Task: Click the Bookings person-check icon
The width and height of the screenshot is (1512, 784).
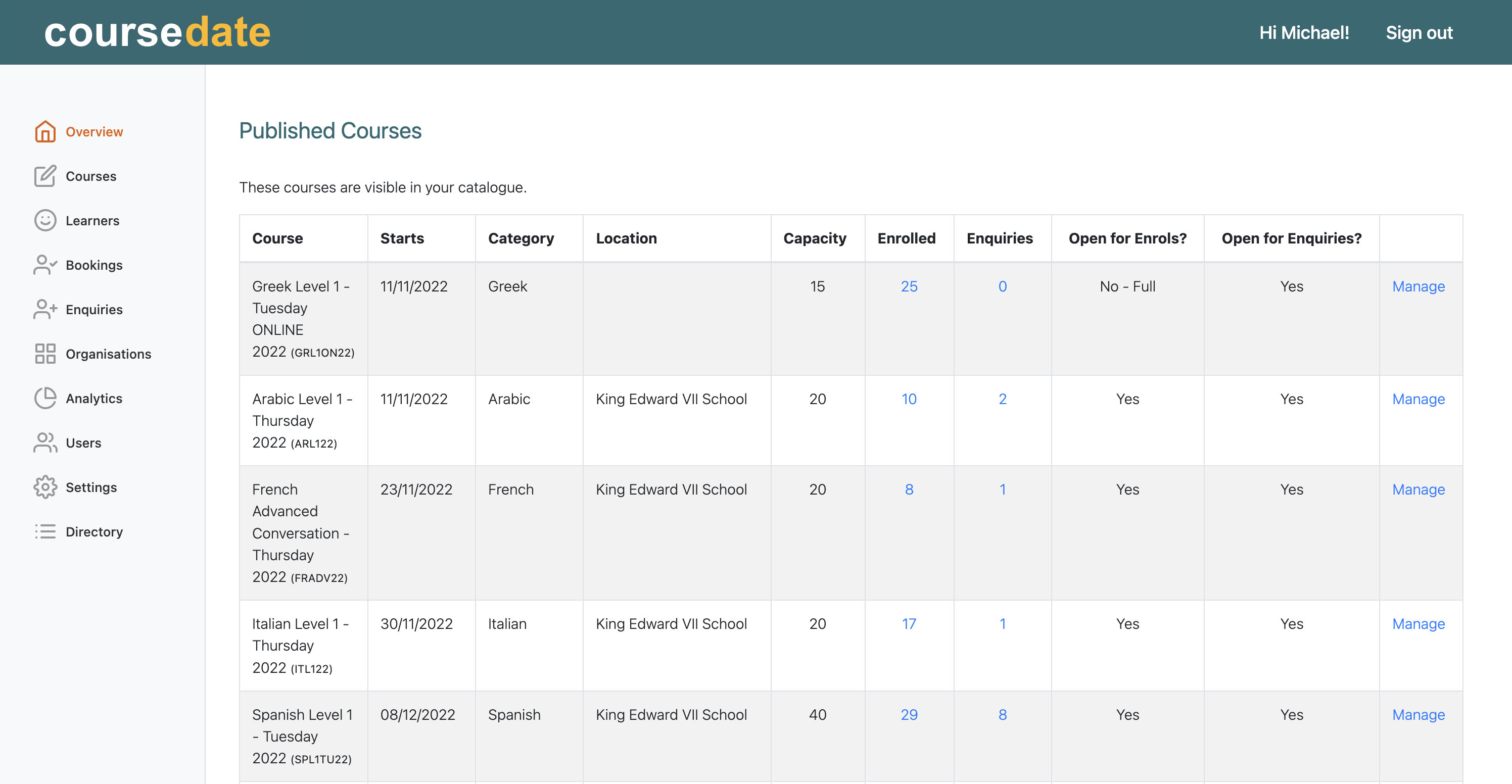Action: point(44,265)
